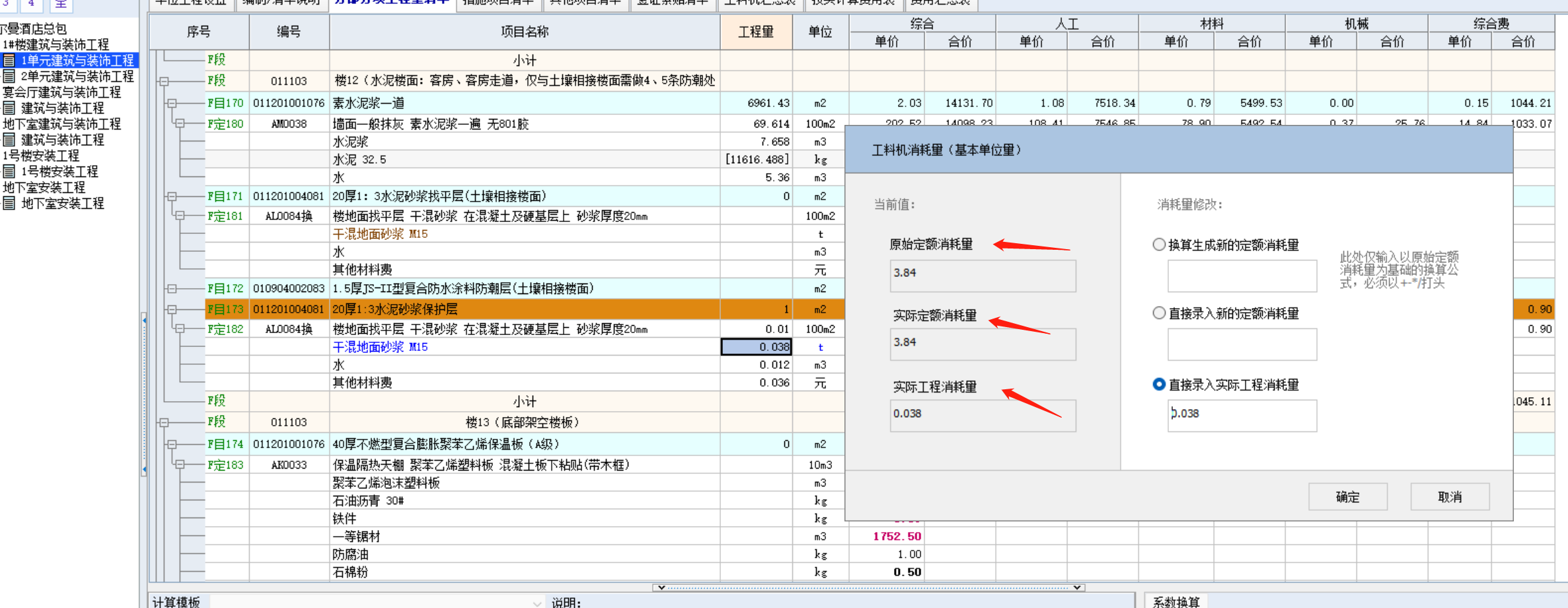Click the sheet icon of 建筑与装饰工程 under 地下室建筑

point(9,140)
